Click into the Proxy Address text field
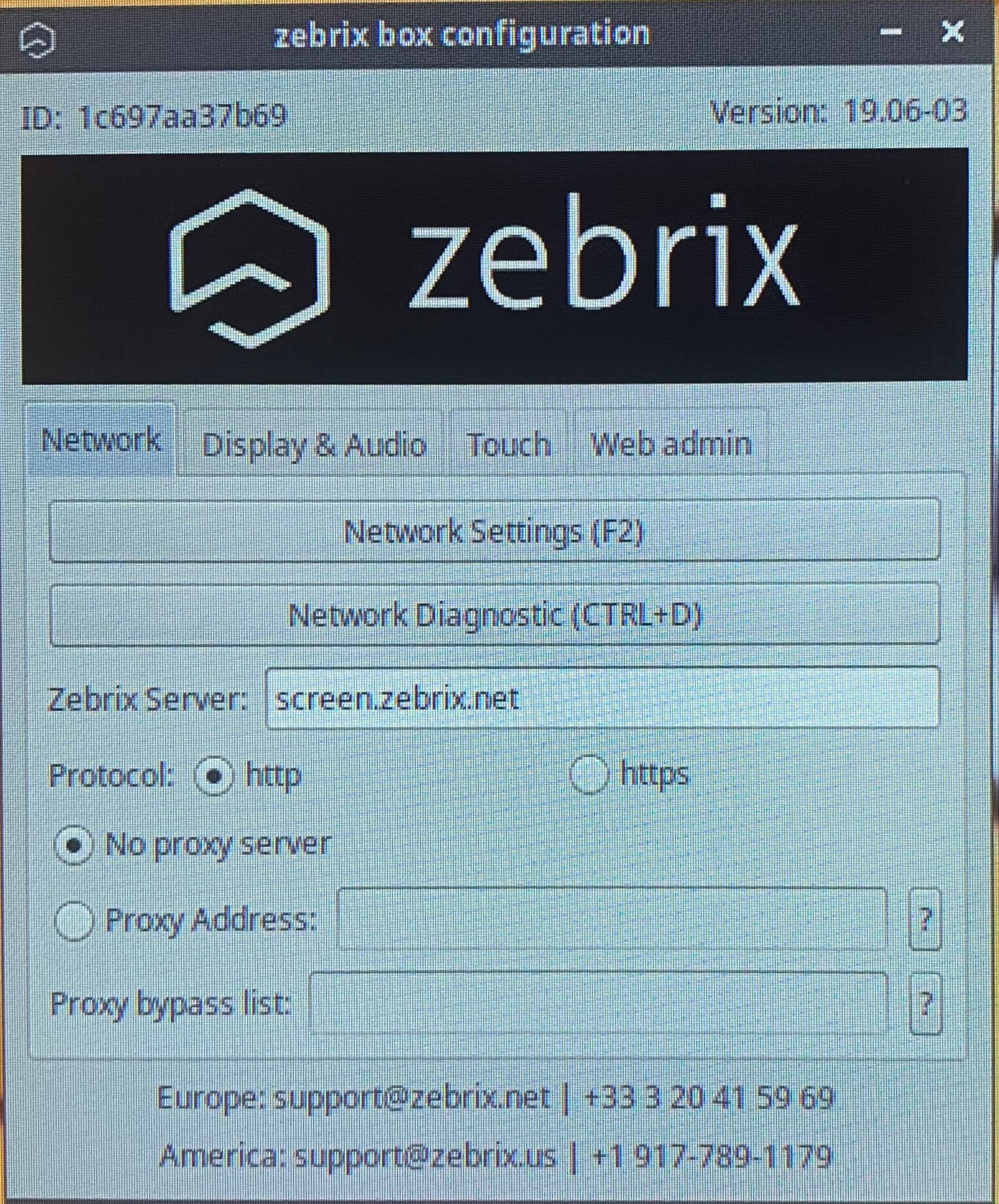The height and width of the screenshot is (1204, 999). point(612,919)
